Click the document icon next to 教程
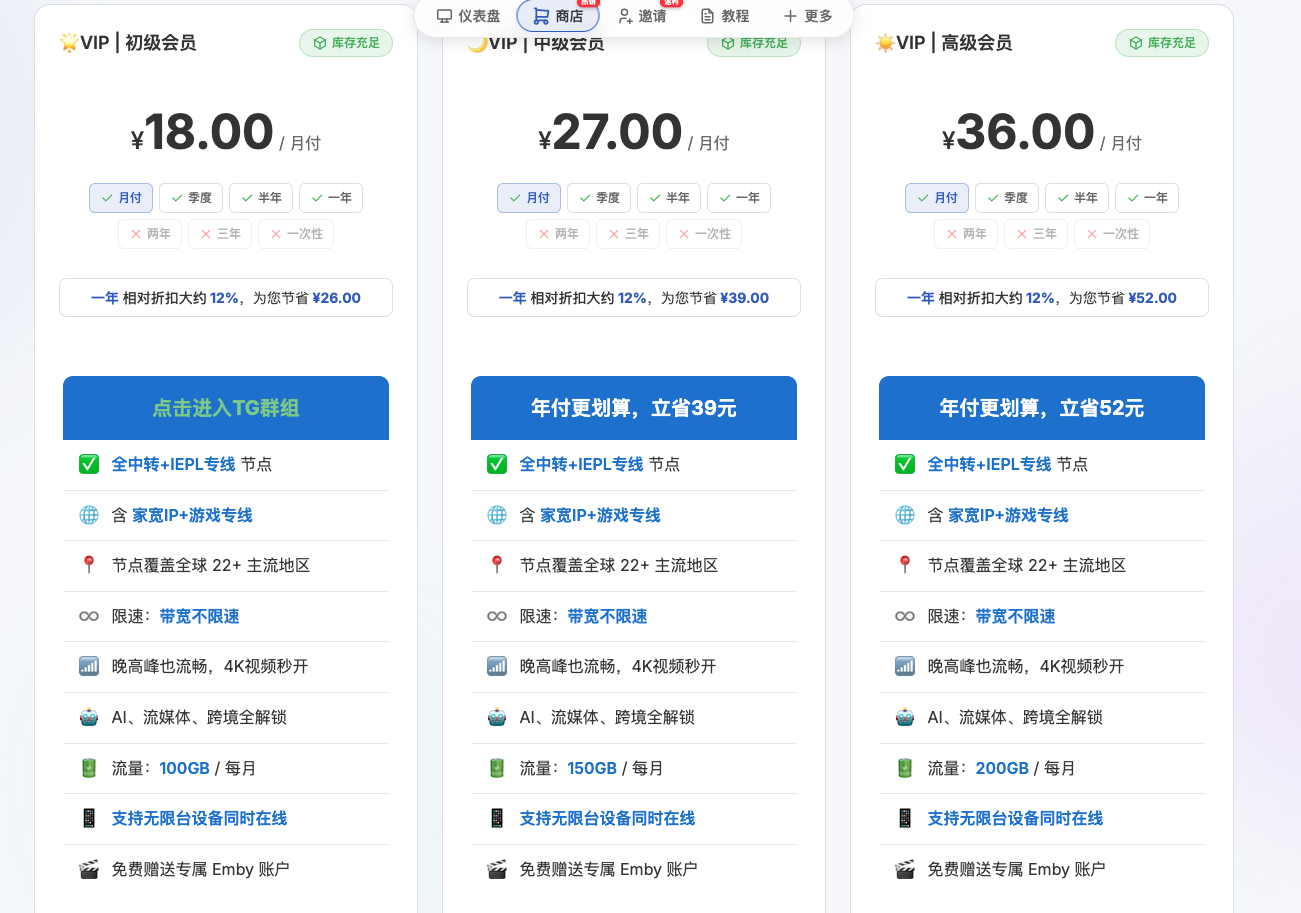Image resolution: width=1301 pixels, height=913 pixels. point(707,16)
